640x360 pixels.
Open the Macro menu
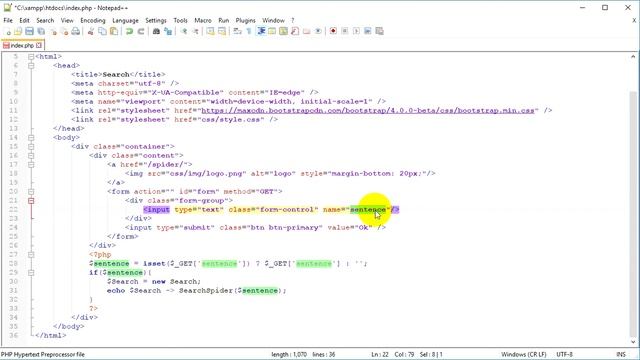pos(203,20)
